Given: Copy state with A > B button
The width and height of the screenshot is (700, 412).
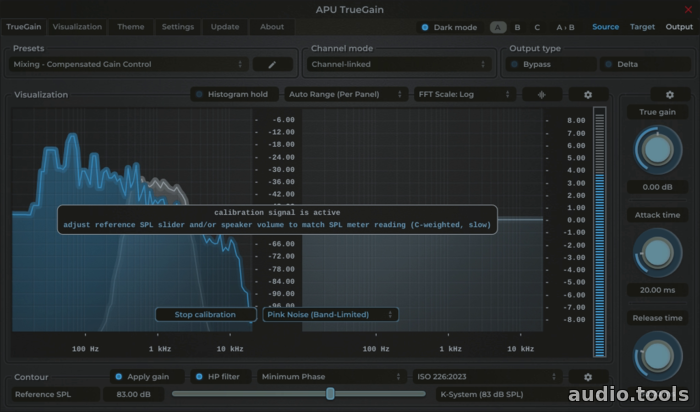Looking at the screenshot, I should [x=565, y=27].
